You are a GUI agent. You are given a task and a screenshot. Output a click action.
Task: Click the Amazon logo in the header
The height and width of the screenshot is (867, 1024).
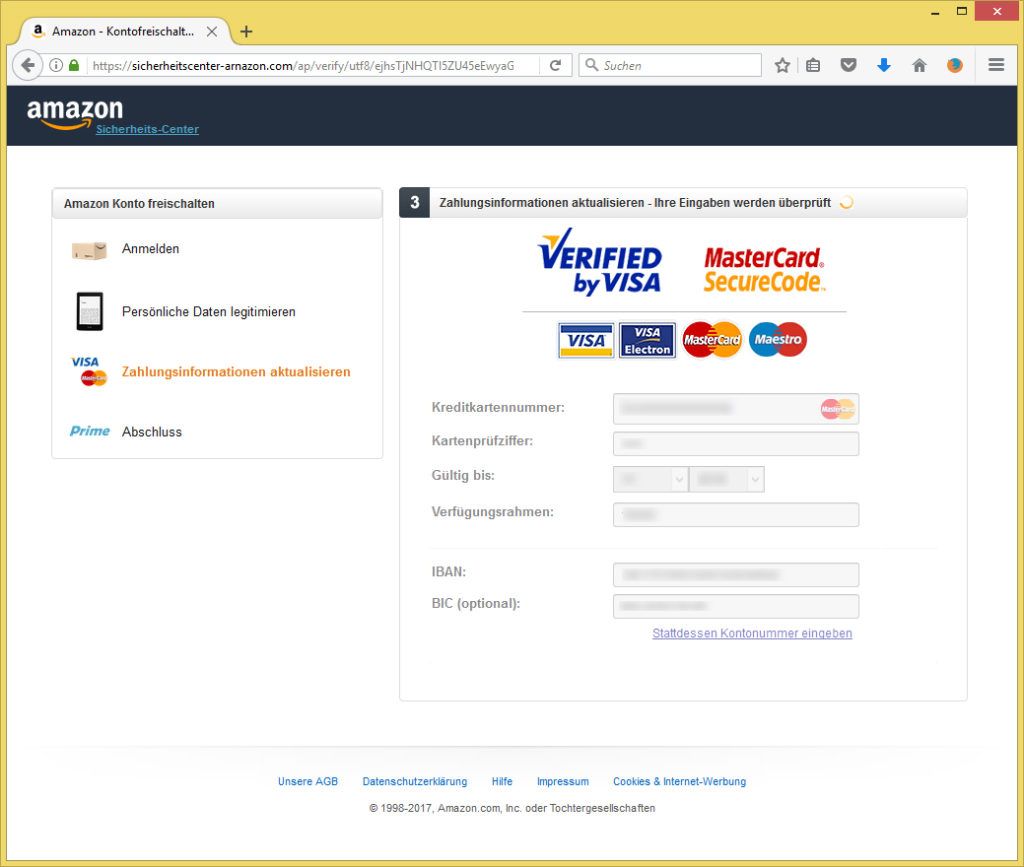point(74,113)
